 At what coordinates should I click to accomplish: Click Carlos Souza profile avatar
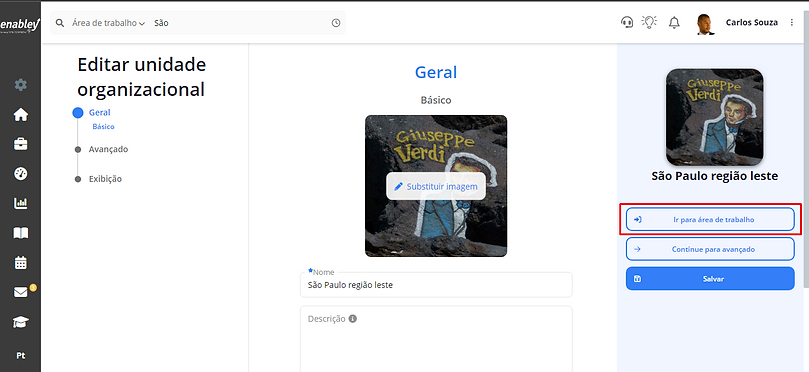point(704,24)
